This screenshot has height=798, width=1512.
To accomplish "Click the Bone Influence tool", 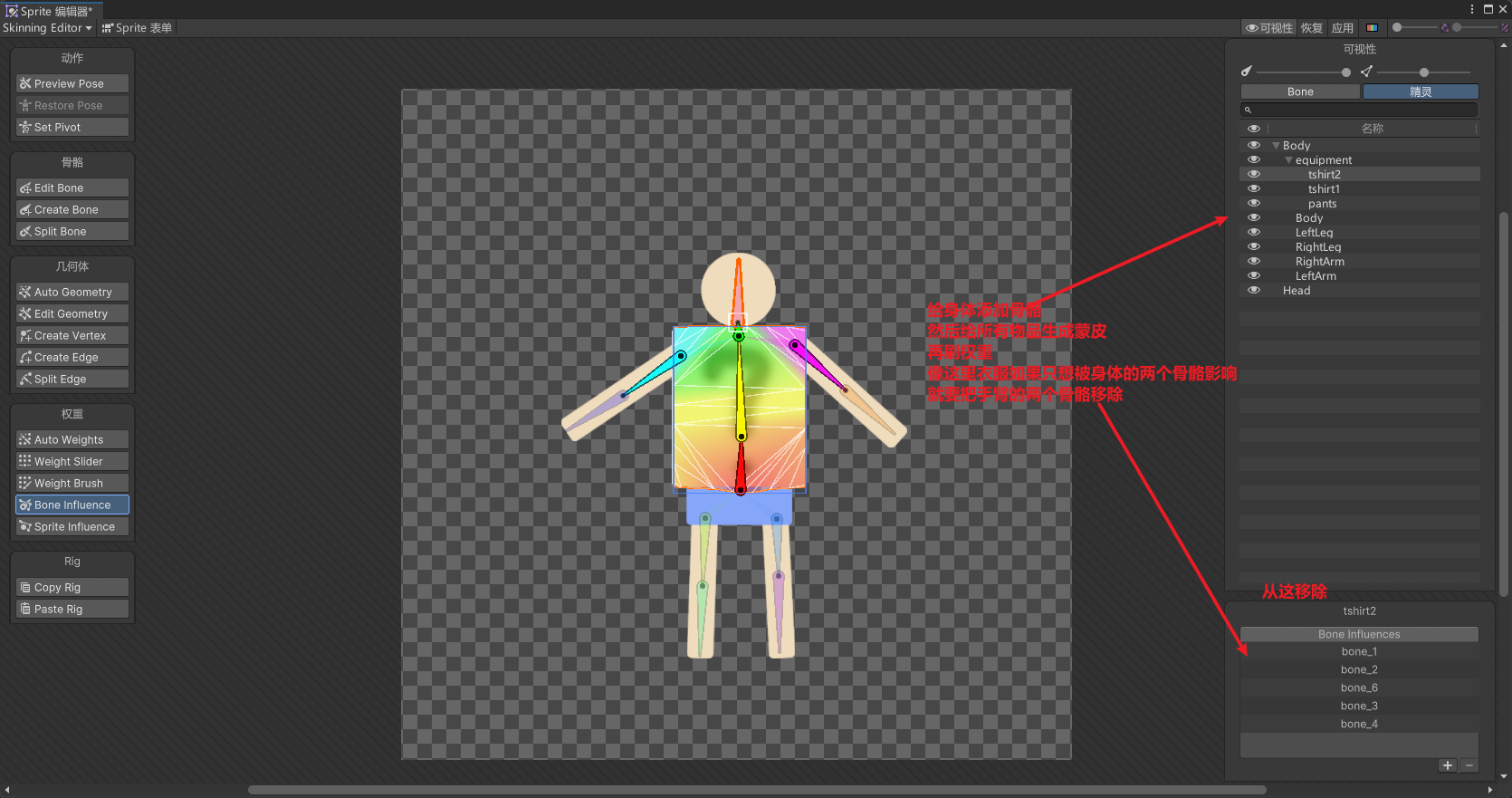I will pos(72,505).
